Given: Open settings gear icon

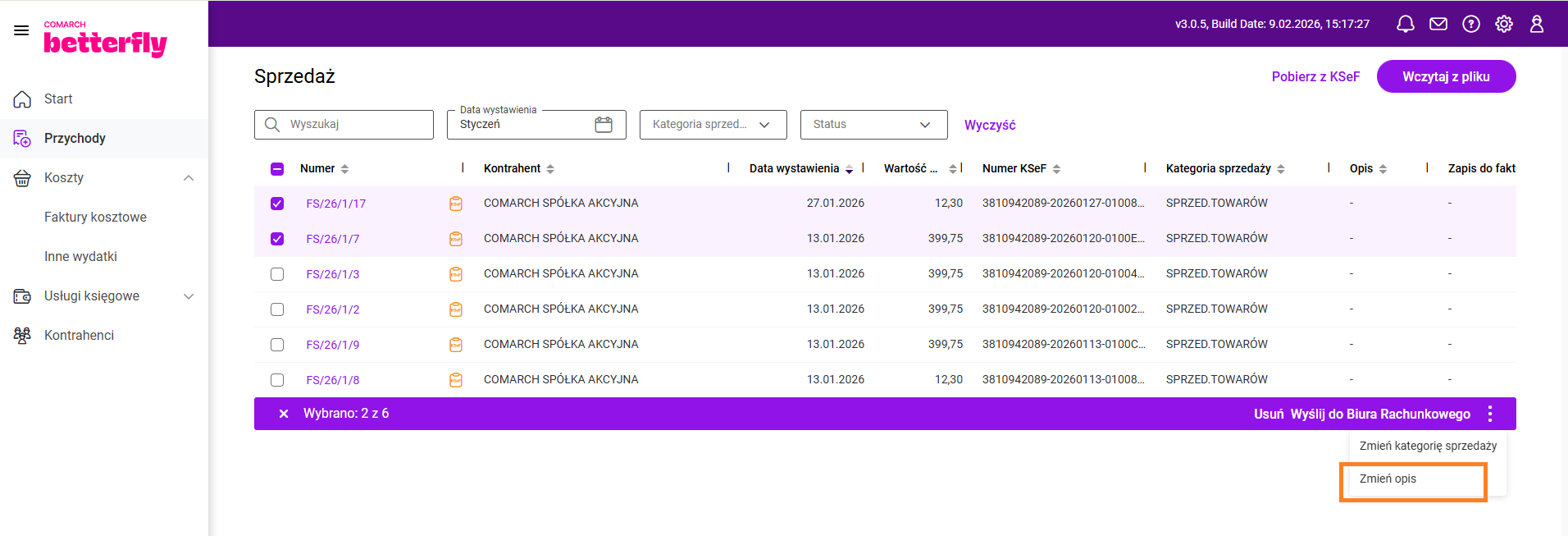Looking at the screenshot, I should pyautogui.click(x=1503, y=24).
